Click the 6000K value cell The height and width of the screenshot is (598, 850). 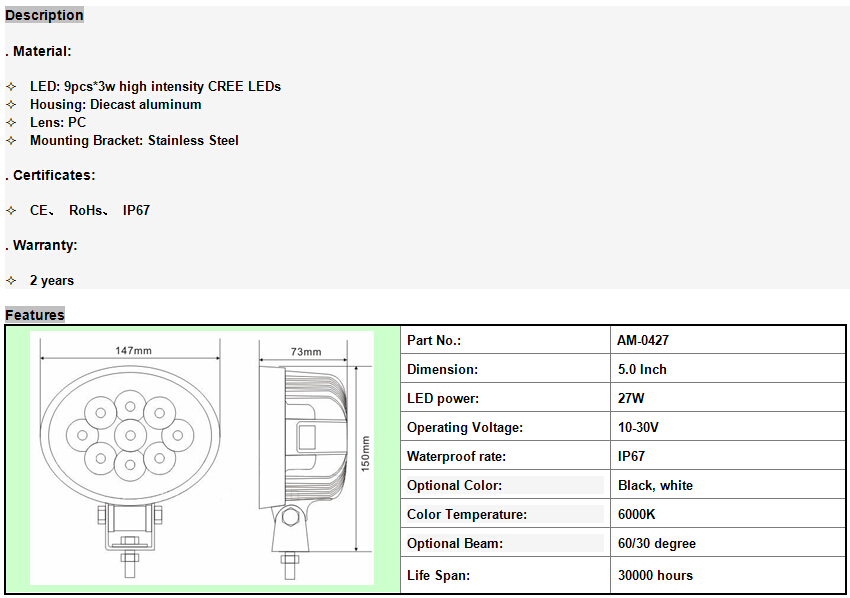727,514
